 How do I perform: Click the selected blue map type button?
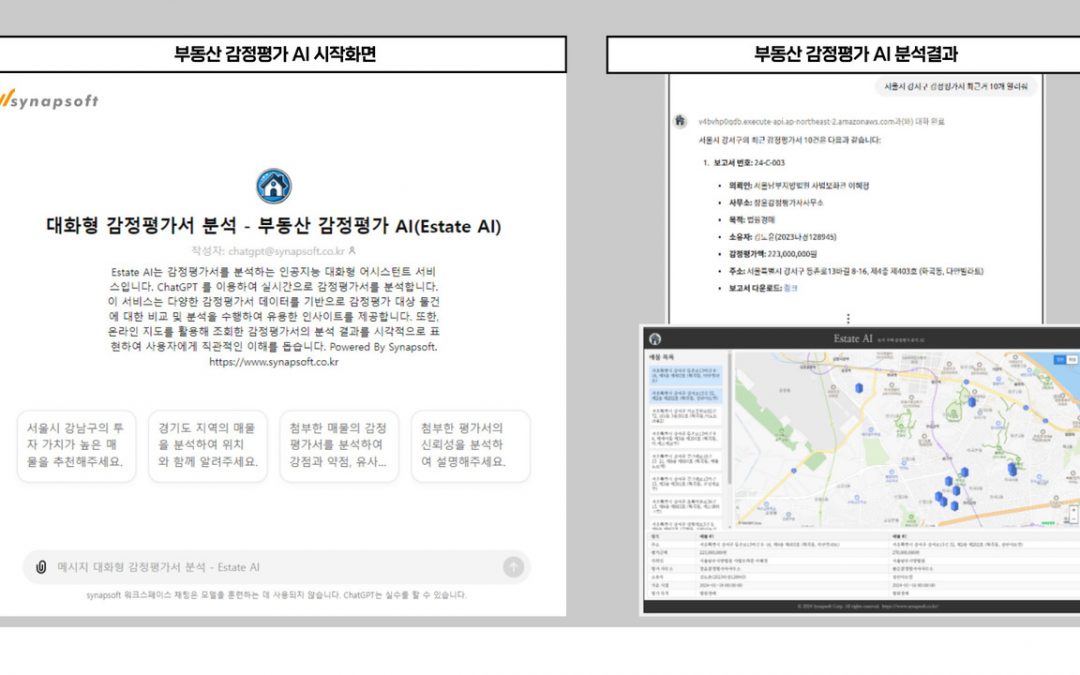[x=1060, y=360]
